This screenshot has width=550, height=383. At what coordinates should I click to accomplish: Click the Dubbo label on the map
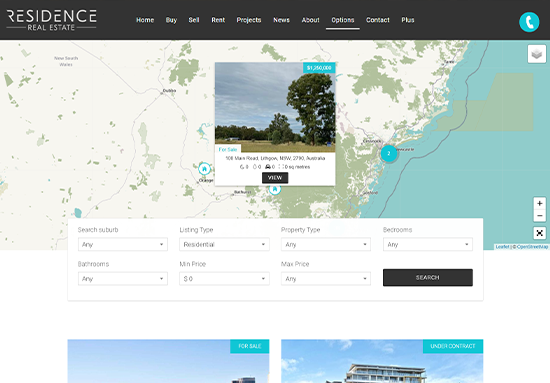[169, 90]
